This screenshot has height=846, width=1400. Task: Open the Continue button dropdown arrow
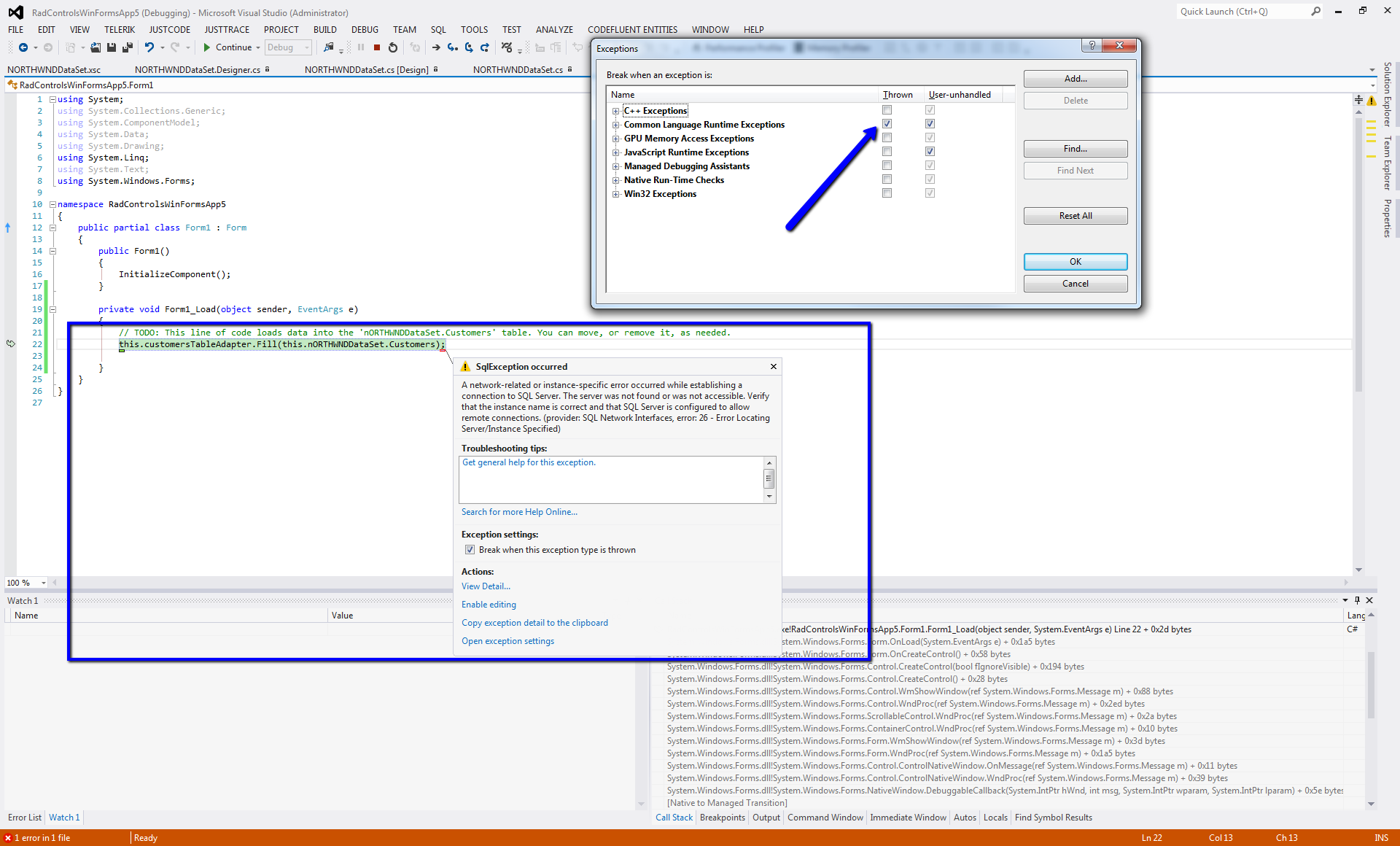pos(258,47)
